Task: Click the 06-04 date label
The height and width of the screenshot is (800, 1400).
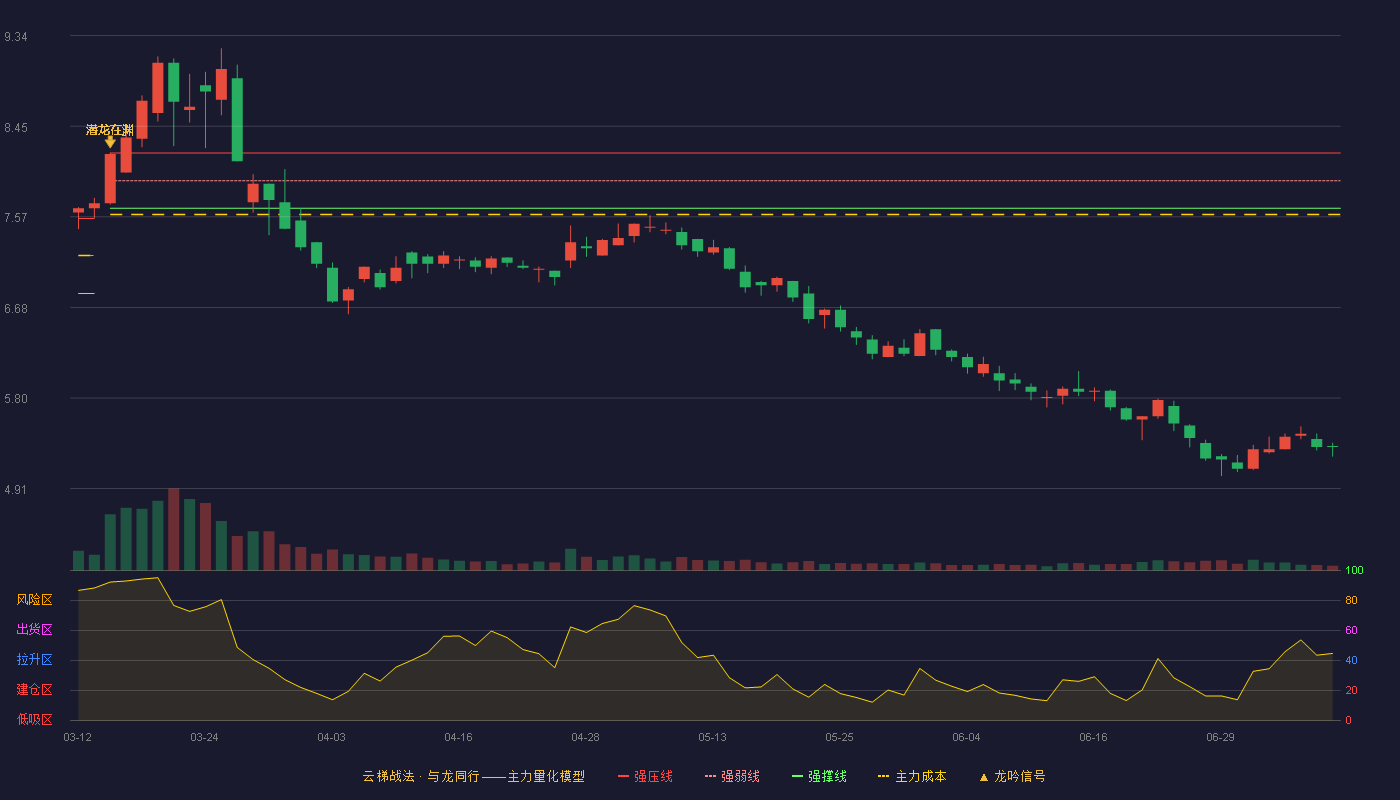Action: [966, 737]
